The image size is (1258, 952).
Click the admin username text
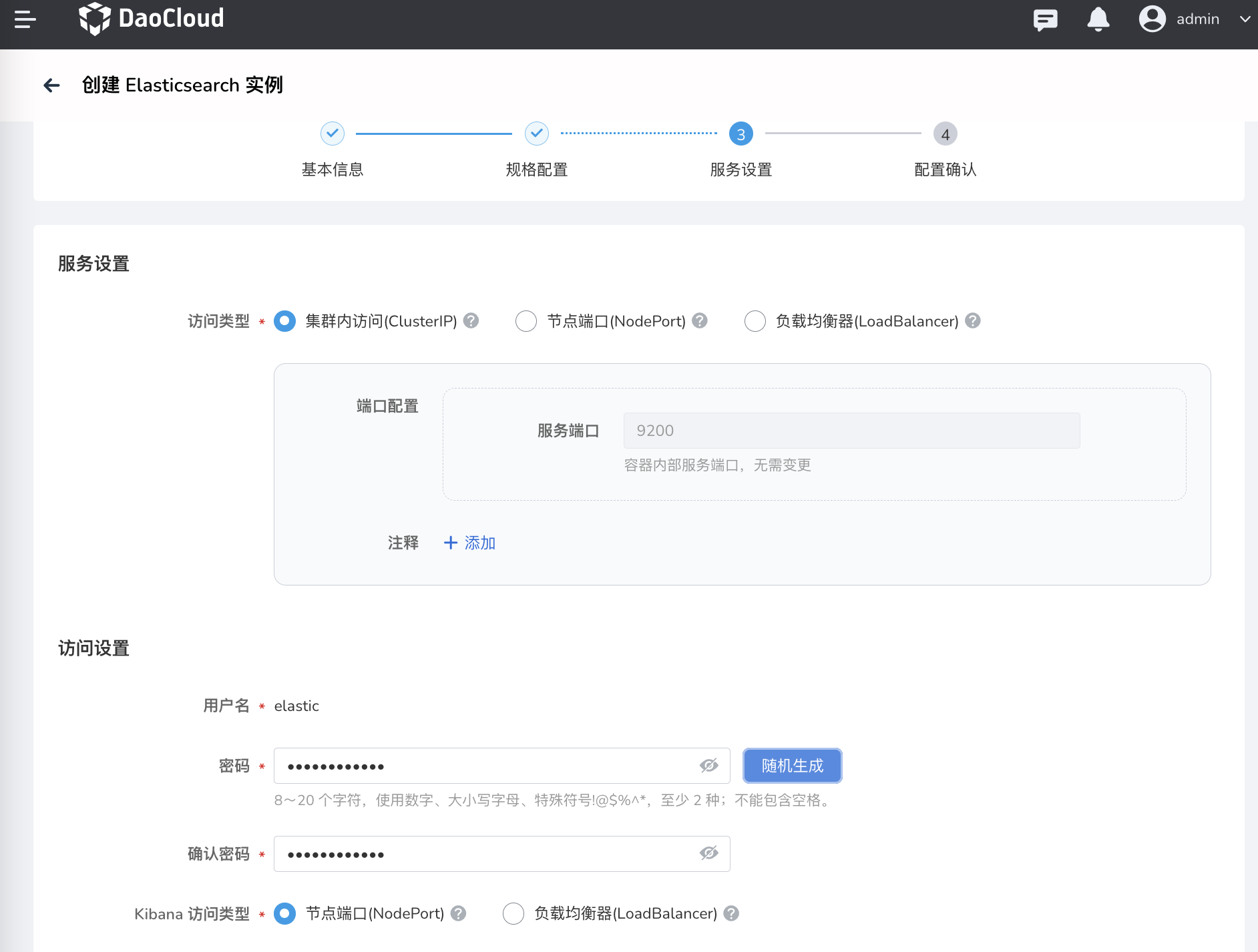click(x=1198, y=19)
